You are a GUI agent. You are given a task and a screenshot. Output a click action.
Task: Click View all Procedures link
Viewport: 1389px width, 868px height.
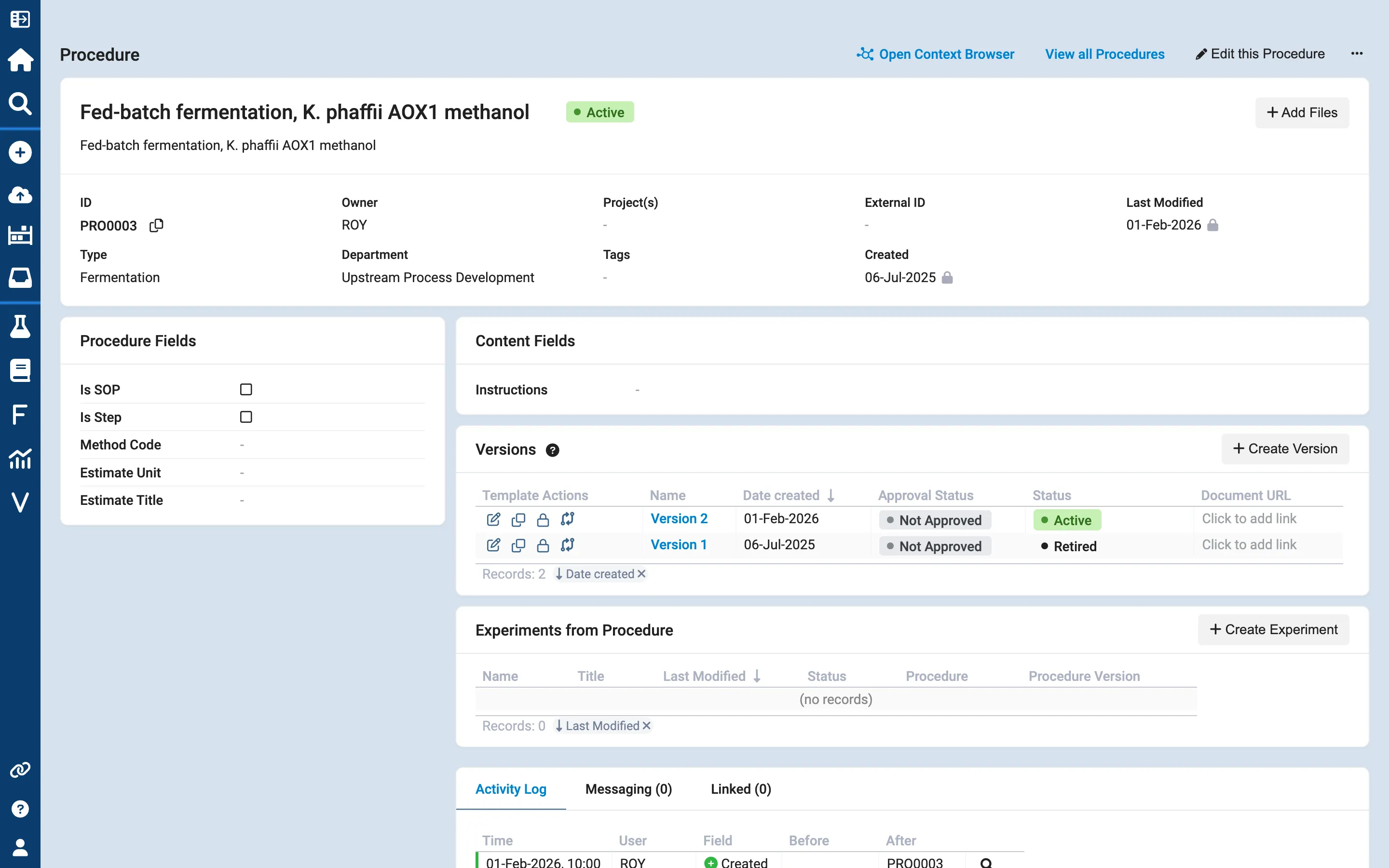pyautogui.click(x=1104, y=54)
